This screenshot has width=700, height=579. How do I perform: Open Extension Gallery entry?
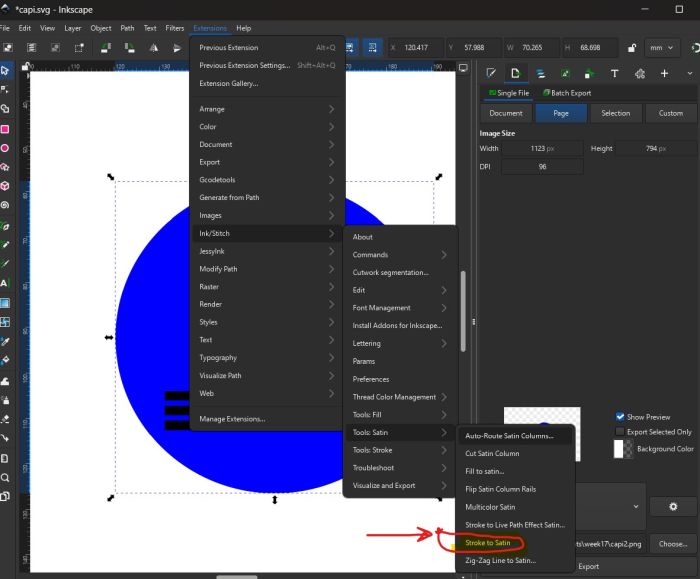(x=267, y=83)
